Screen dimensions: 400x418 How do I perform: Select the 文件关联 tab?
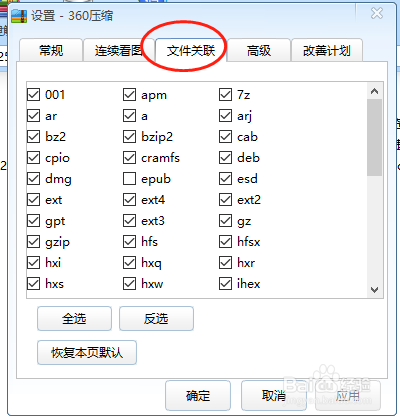click(x=191, y=50)
